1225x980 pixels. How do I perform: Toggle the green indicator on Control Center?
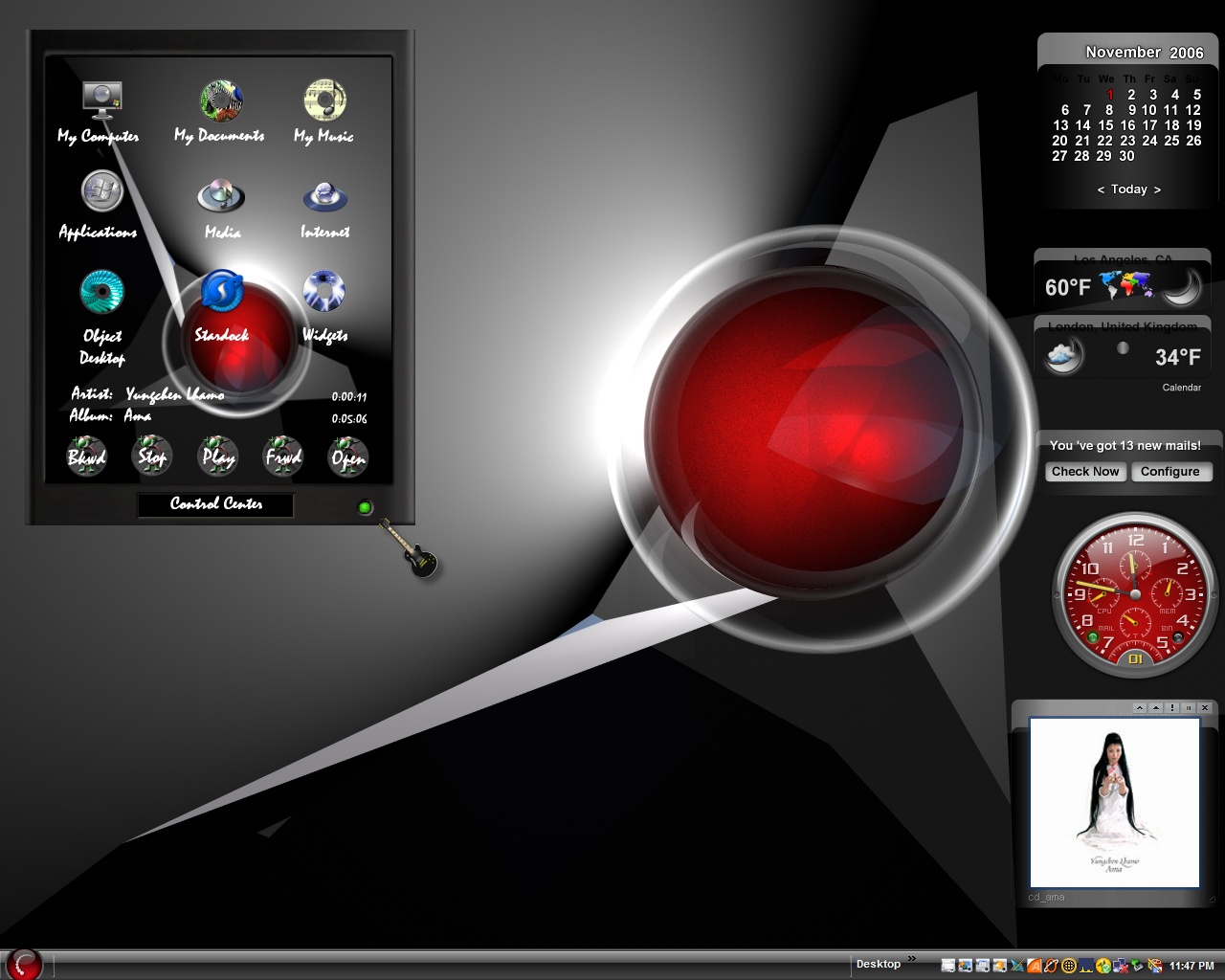click(365, 508)
